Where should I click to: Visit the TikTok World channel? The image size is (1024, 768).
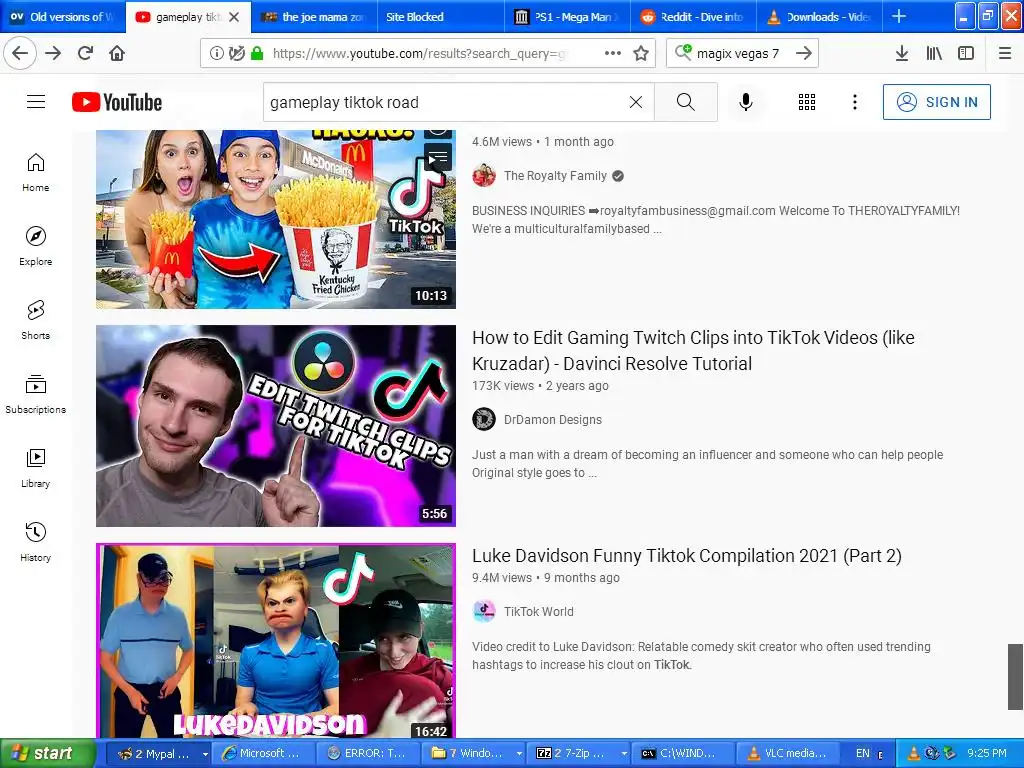(x=539, y=612)
